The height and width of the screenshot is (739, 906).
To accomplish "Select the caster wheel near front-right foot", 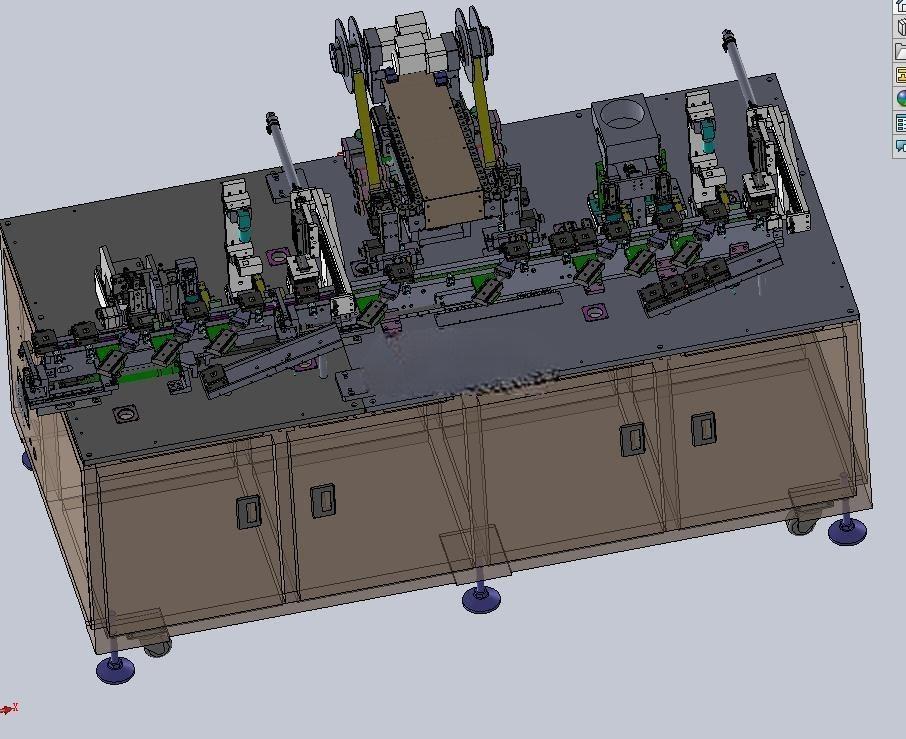I will tap(802, 524).
